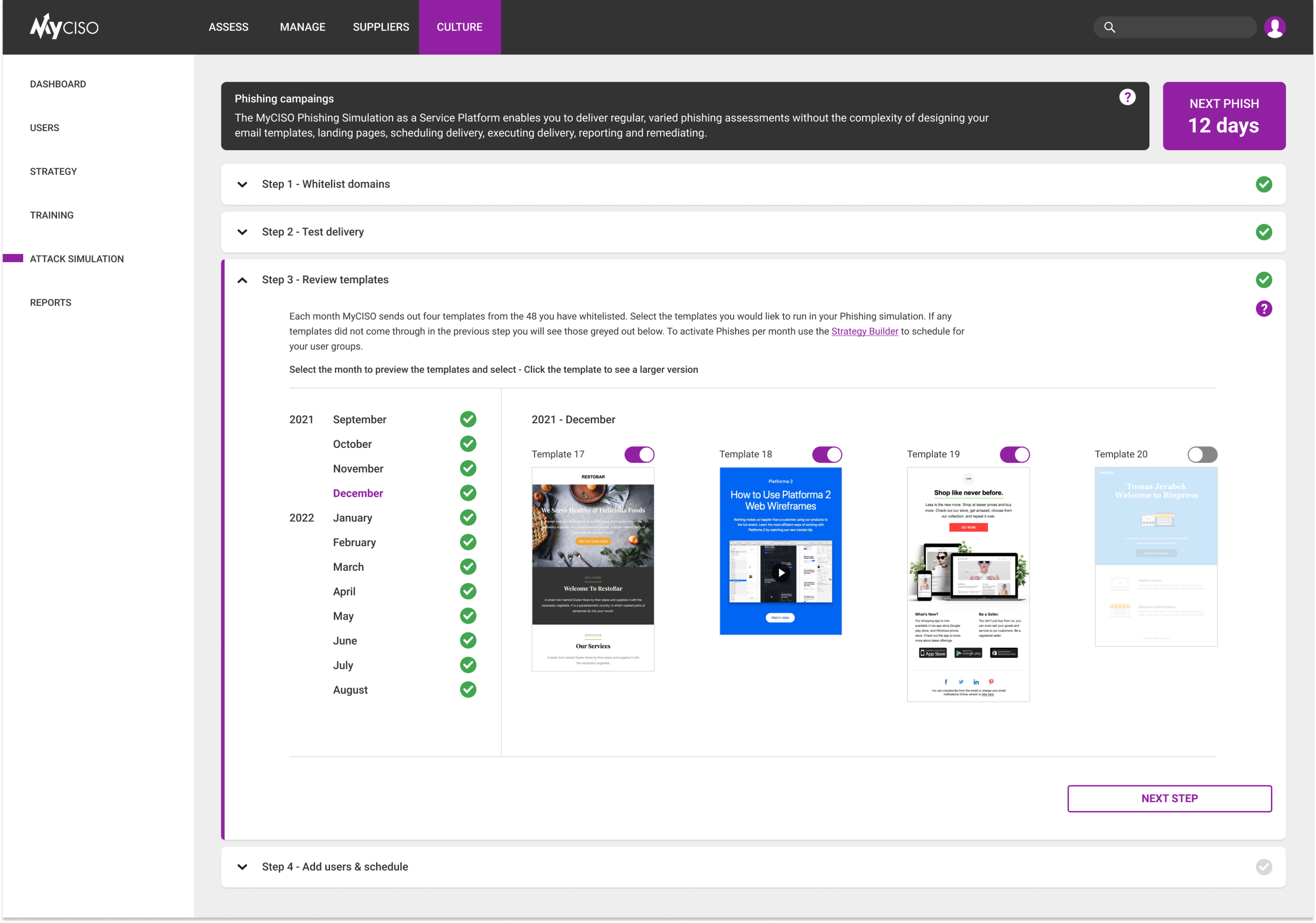The image size is (1316, 923).
Task: Click the user profile avatar icon
Action: [x=1274, y=27]
